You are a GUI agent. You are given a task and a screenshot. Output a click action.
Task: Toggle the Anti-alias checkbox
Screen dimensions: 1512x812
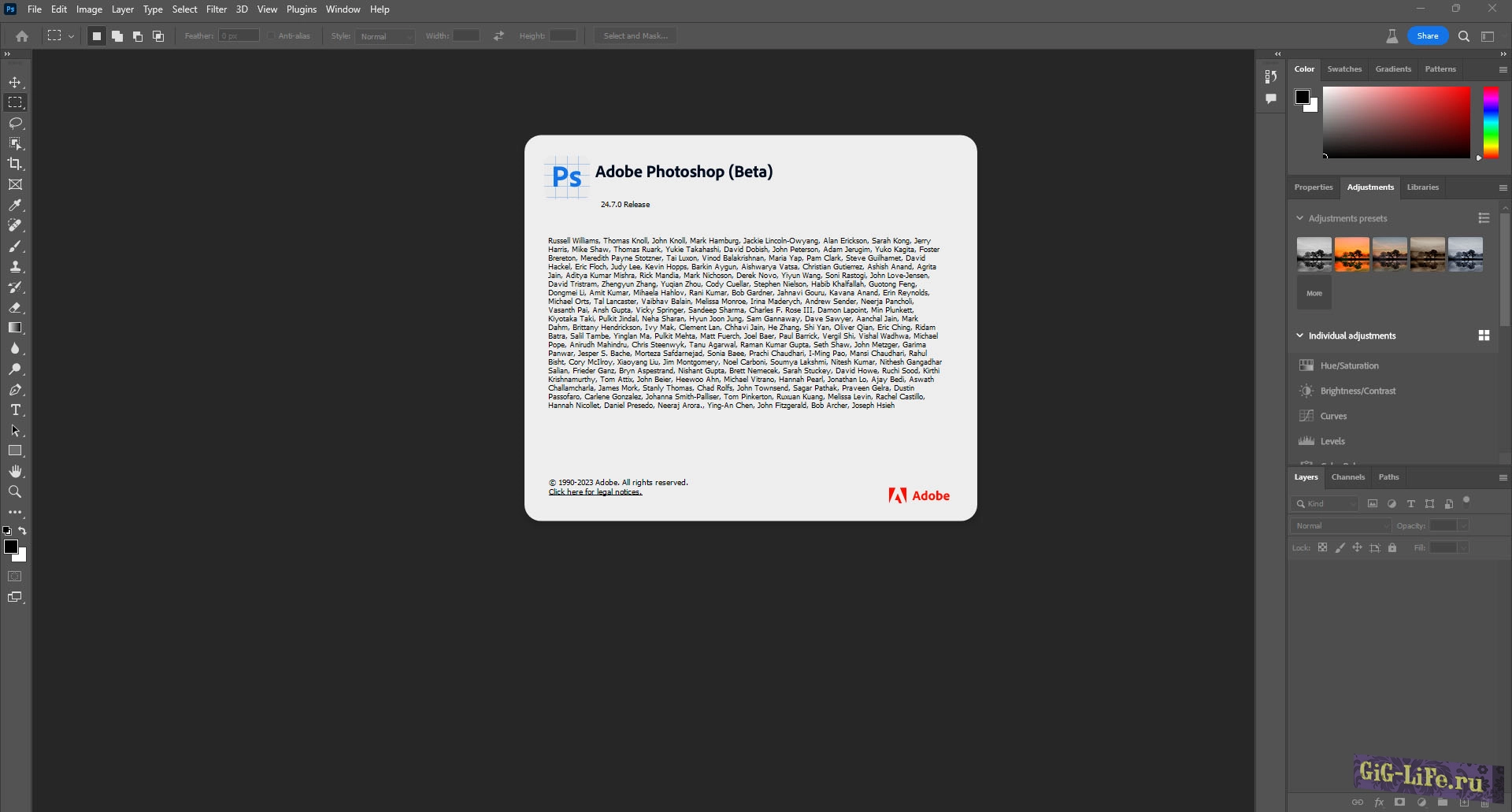click(271, 36)
